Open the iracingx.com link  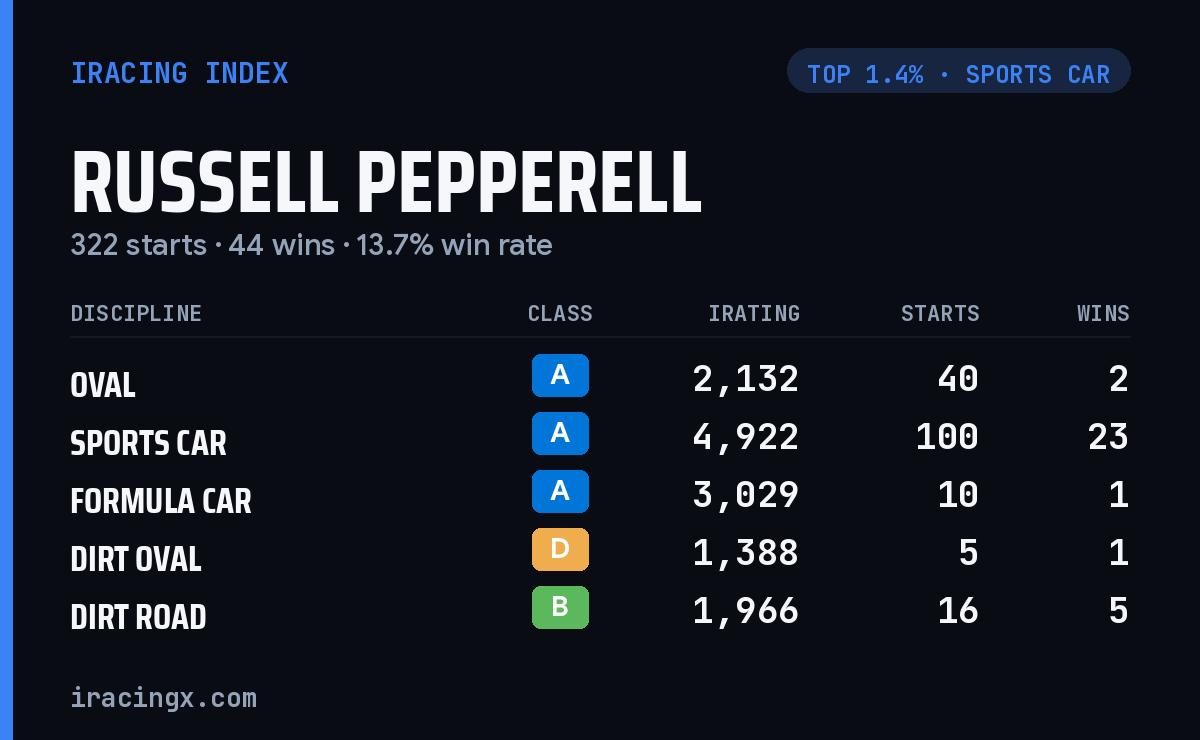tap(164, 697)
